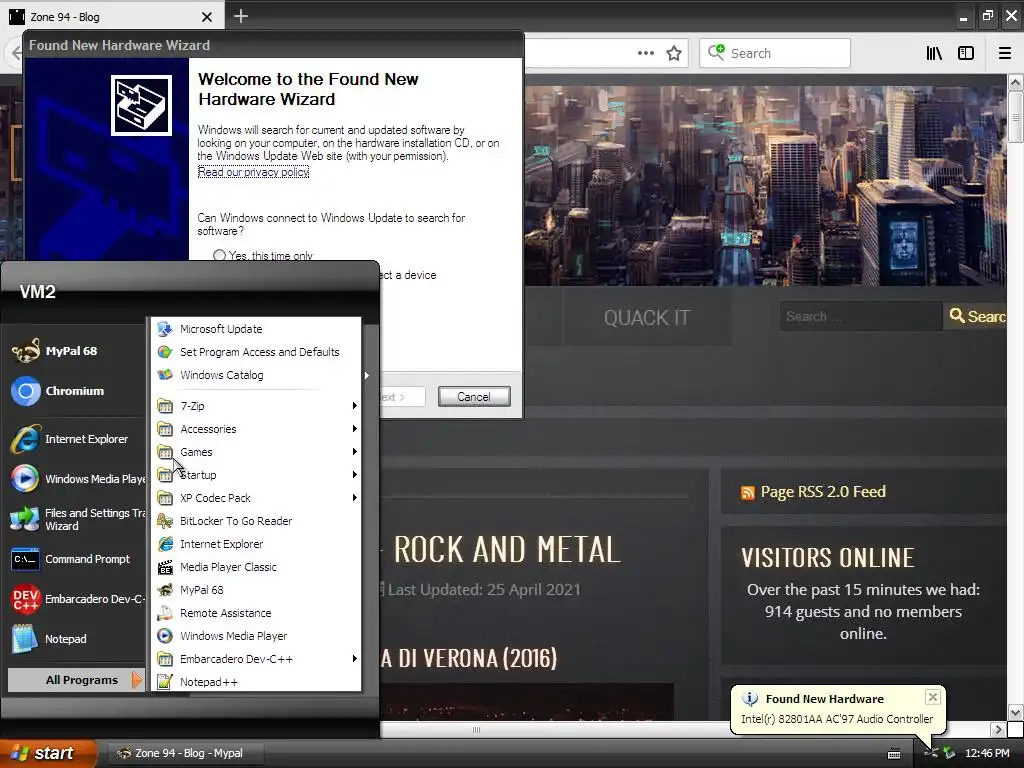Expand the Games submenu

[256, 452]
